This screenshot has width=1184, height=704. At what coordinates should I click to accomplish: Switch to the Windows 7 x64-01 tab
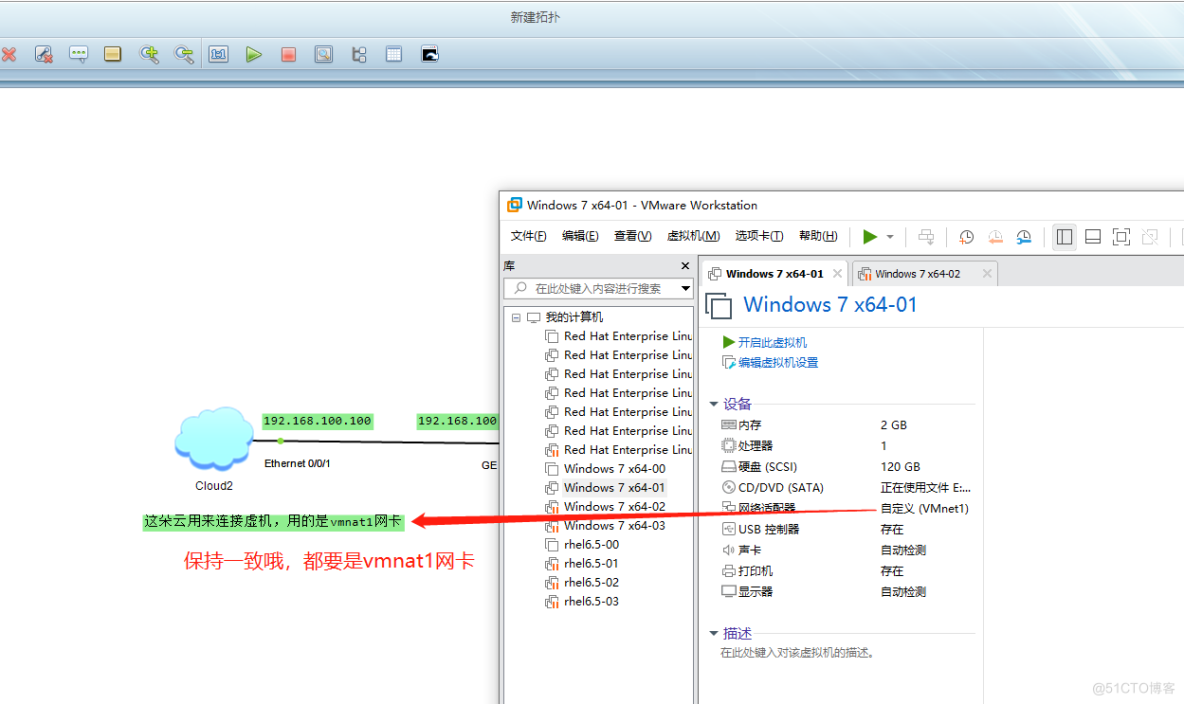pos(774,273)
